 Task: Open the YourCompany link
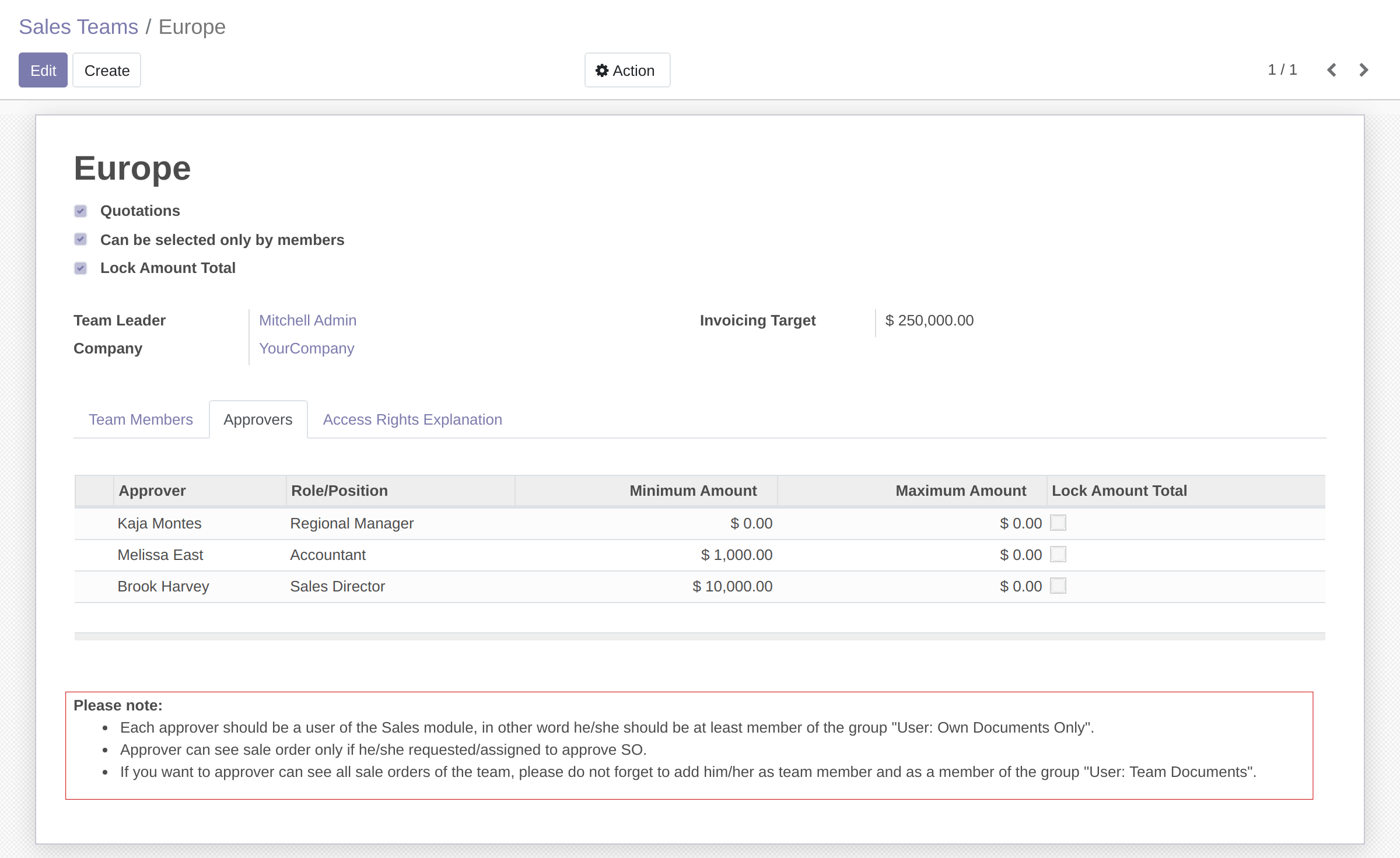[306, 348]
